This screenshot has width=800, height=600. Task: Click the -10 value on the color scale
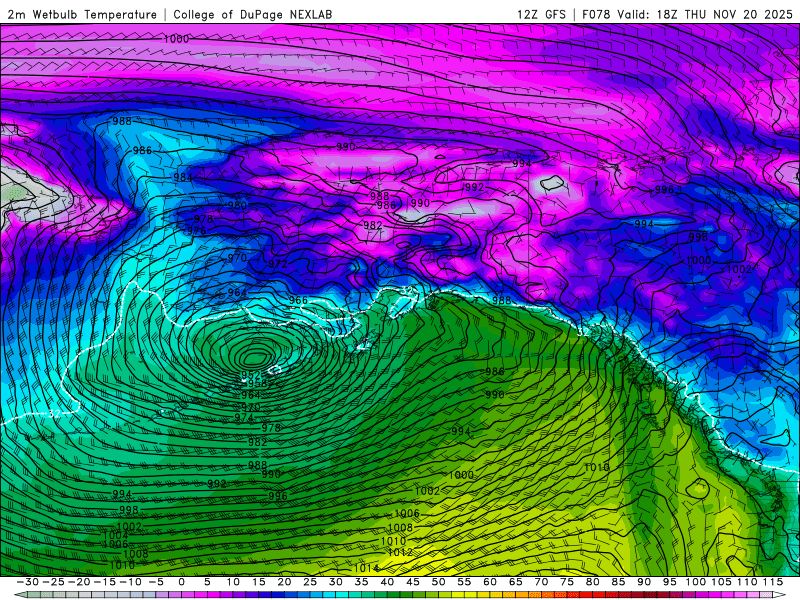click(131, 582)
